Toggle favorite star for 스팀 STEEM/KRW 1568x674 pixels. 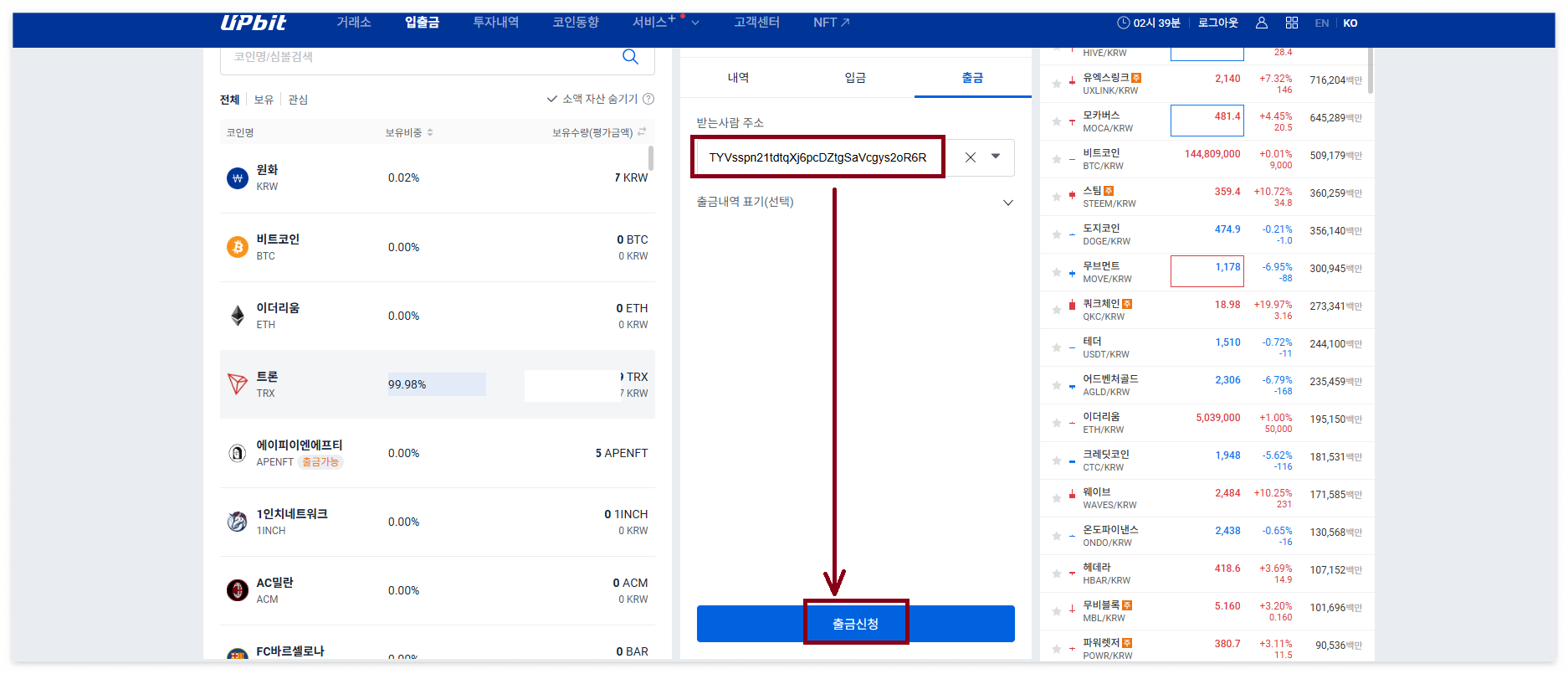[x=1056, y=197]
